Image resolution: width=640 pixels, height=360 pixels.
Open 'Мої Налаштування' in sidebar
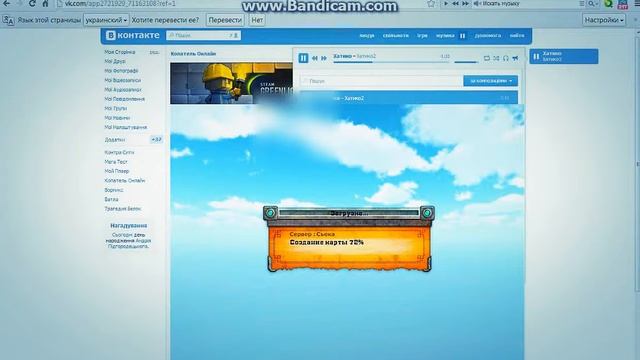126,127
